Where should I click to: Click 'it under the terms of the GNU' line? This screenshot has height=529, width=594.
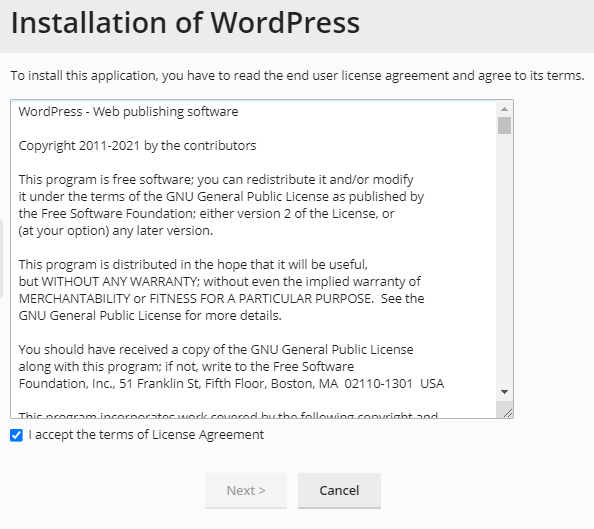[x=221, y=197]
